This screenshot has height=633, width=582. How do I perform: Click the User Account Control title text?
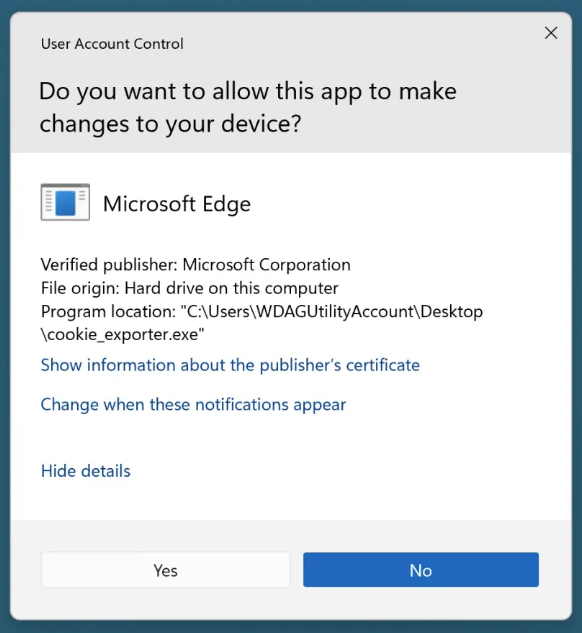(112, 44)
